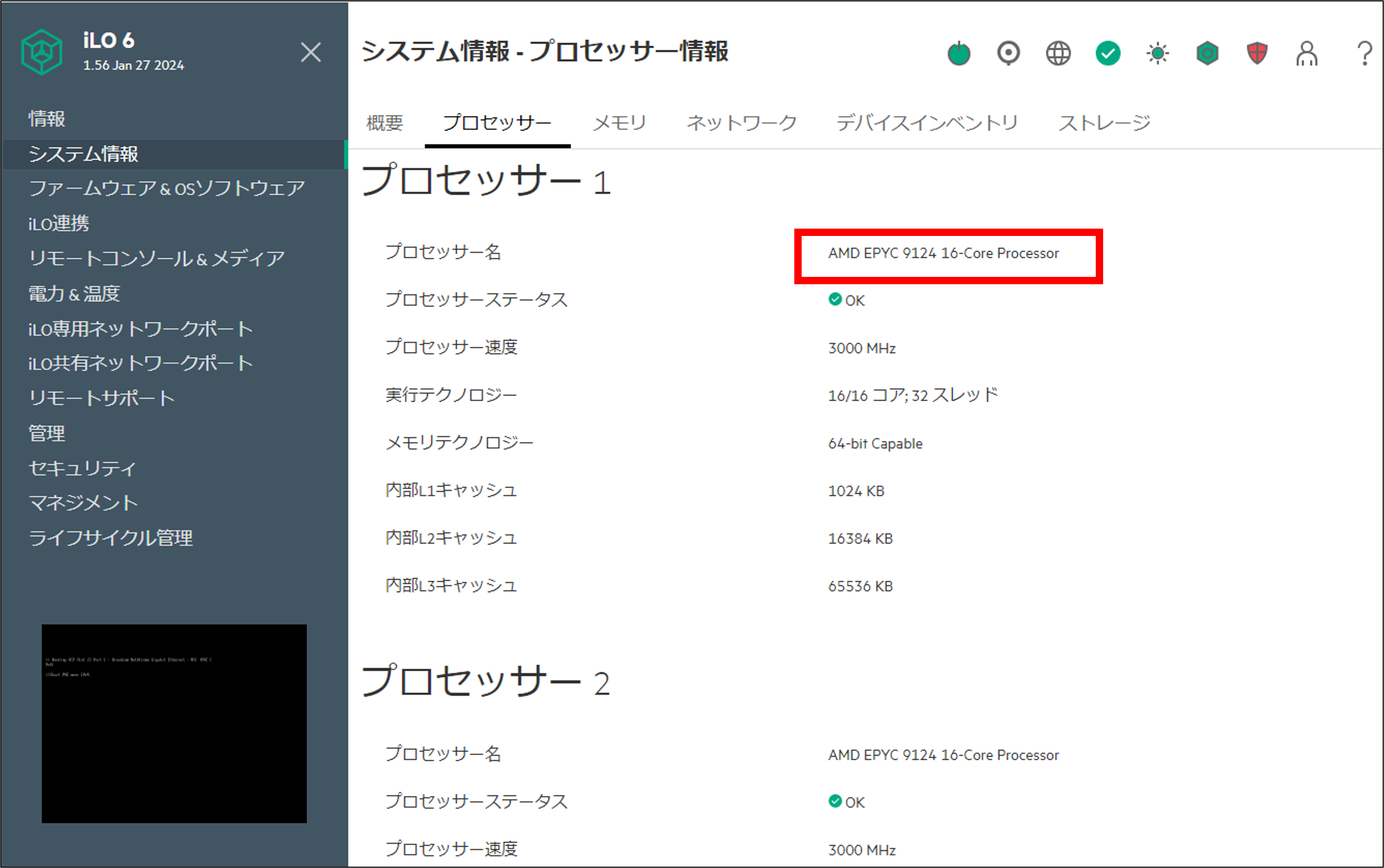Click the プロセッサー 2 heading
1384x868 pixels.
486,681
